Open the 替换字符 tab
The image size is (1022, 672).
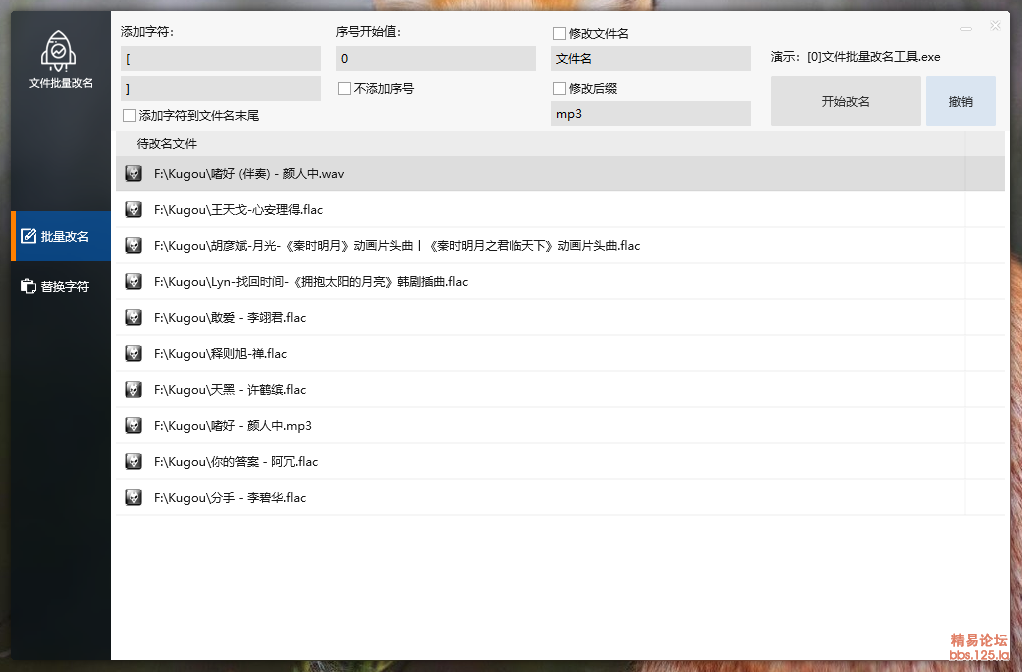coord(61,286)
